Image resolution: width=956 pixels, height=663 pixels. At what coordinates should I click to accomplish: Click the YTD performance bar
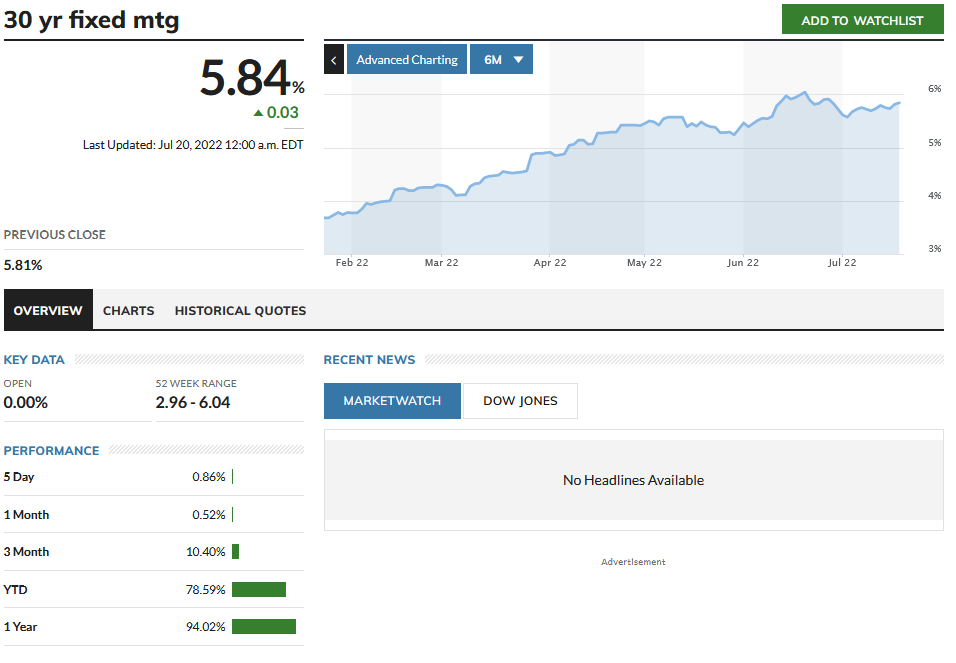point(259,589)
